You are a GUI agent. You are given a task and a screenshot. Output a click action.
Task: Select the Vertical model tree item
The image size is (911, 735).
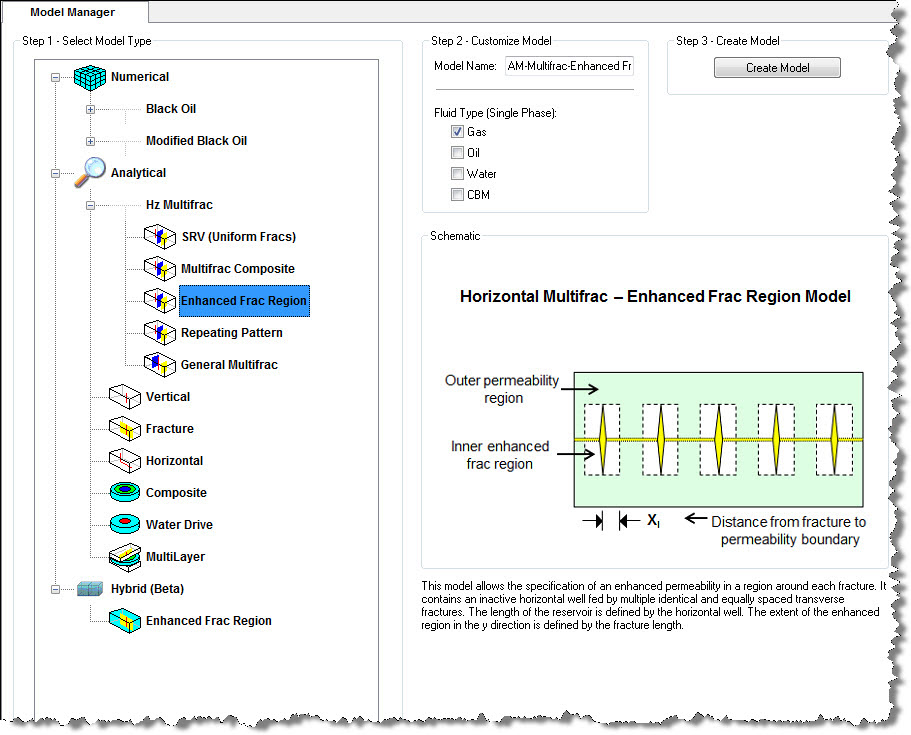click(167, 397)
